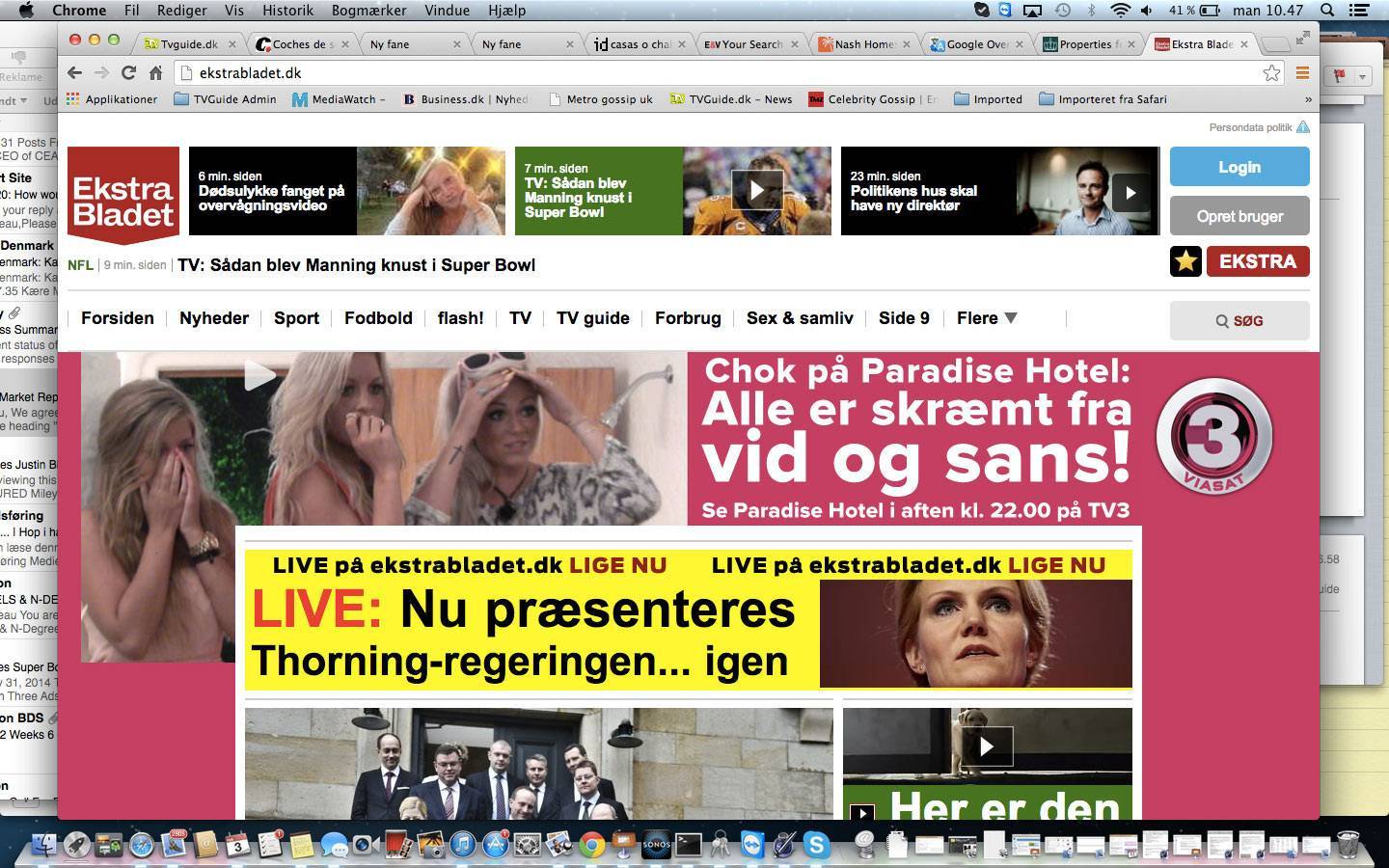Play the Super Bowl Manning video

tap(757, 191)
